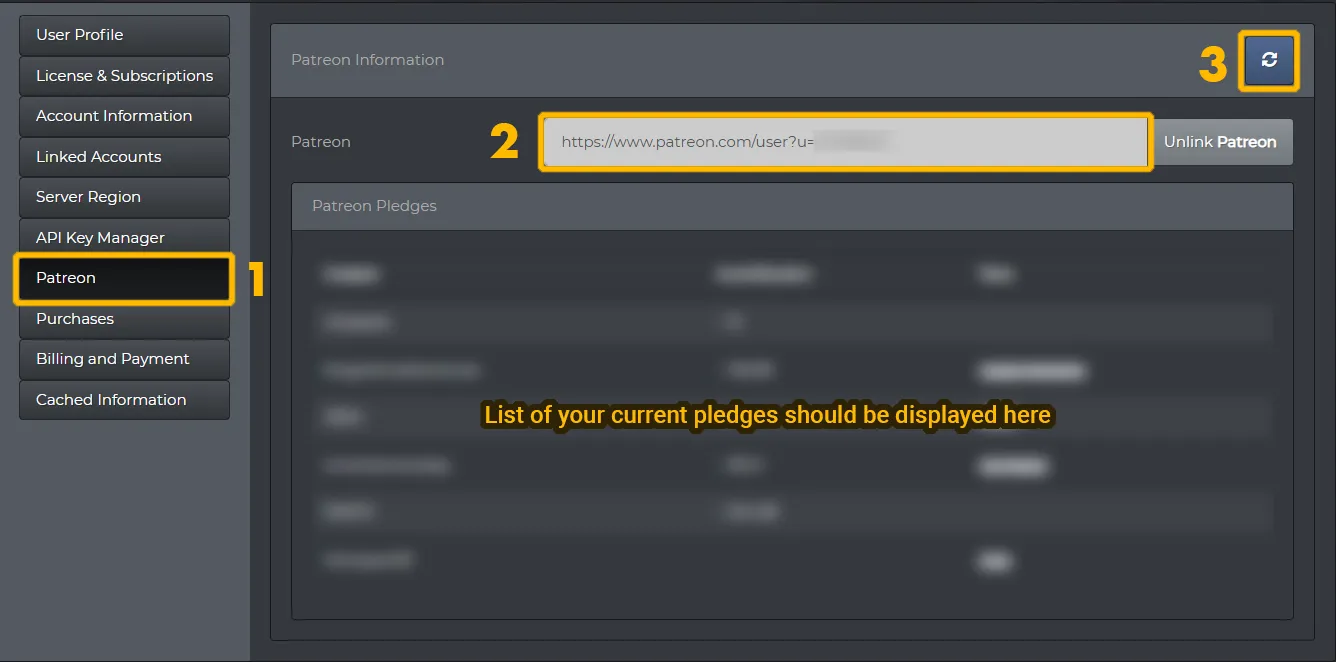Click the Unlink Patreon button
Image resolution: width=1336 pixels, height=662 pixels.
click(1220, 142)
